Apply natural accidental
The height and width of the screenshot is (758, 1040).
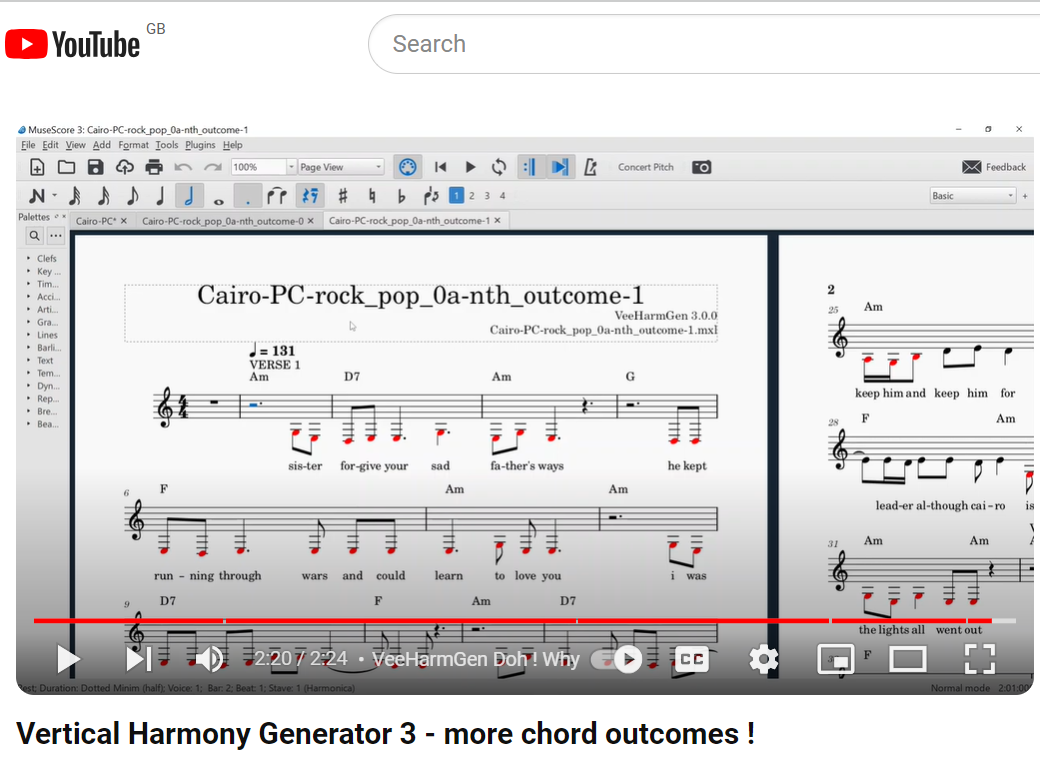372,196
